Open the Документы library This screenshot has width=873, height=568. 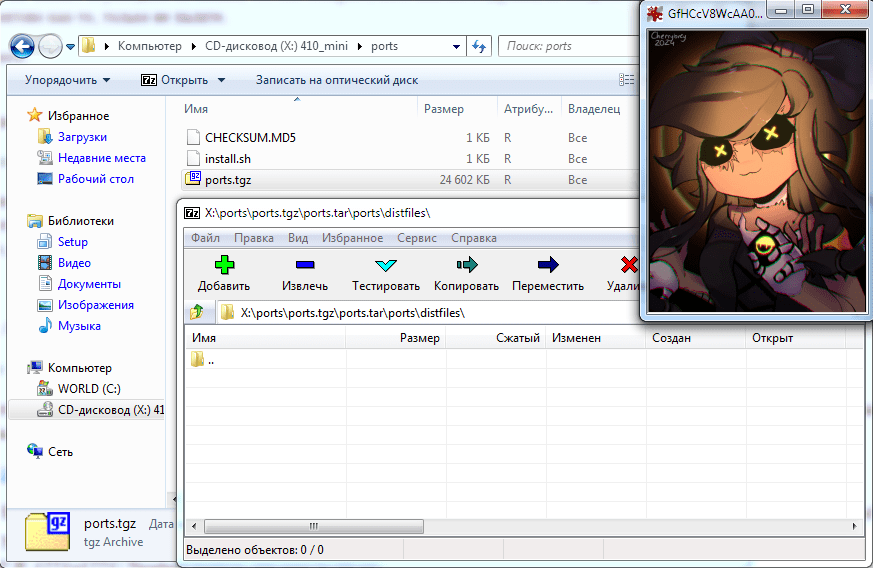(x=89, y=284)
